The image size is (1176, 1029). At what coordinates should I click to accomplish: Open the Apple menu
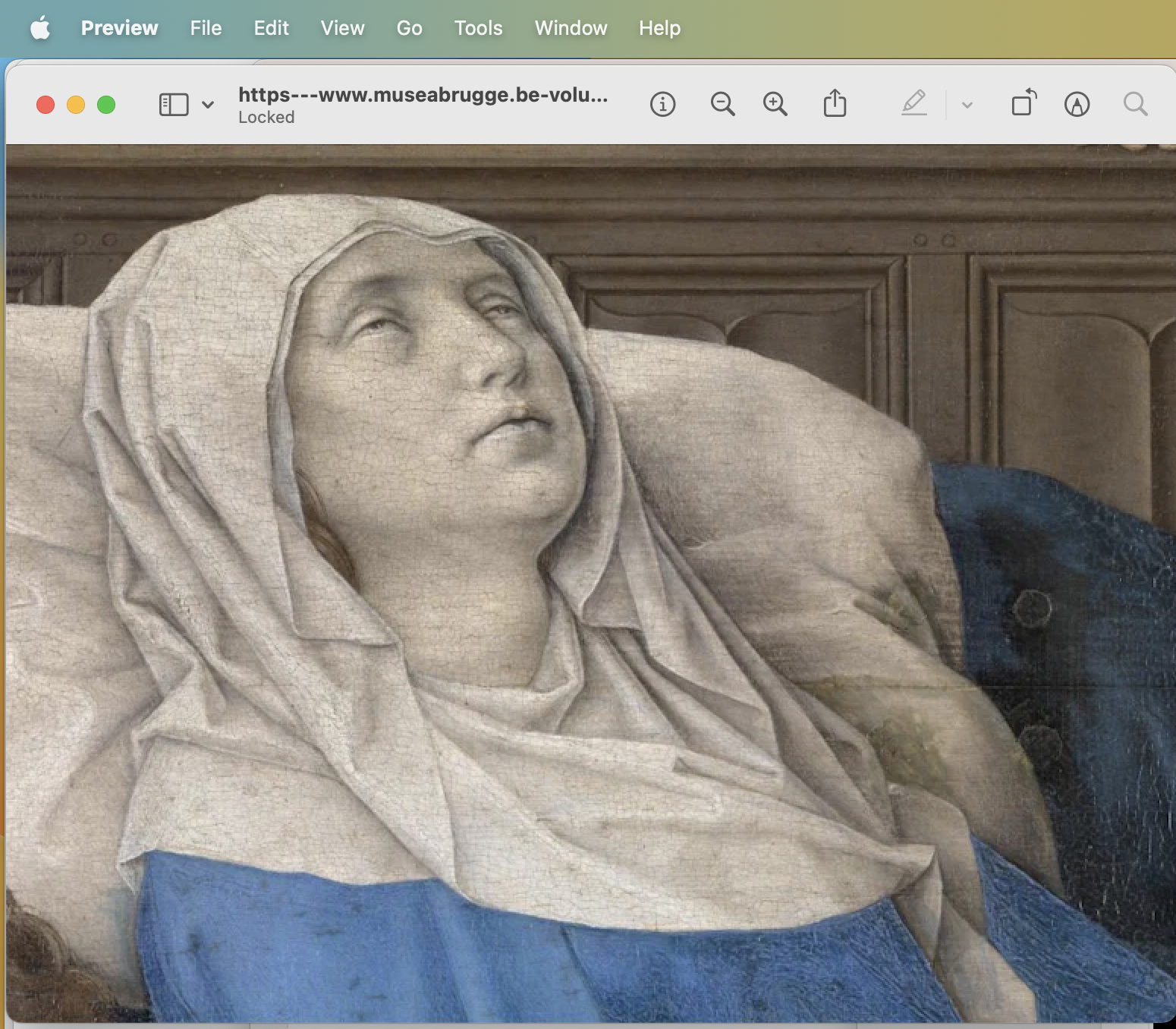pyautogui.click(x=40, y=28)
